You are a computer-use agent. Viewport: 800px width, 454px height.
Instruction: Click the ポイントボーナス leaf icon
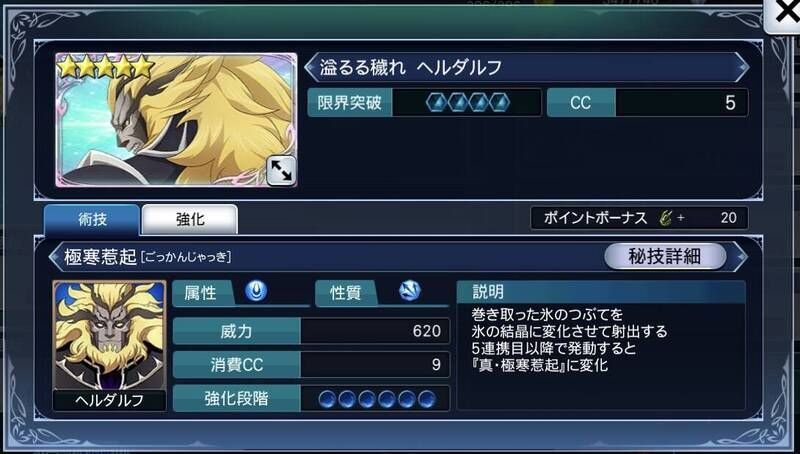[664, 218]
